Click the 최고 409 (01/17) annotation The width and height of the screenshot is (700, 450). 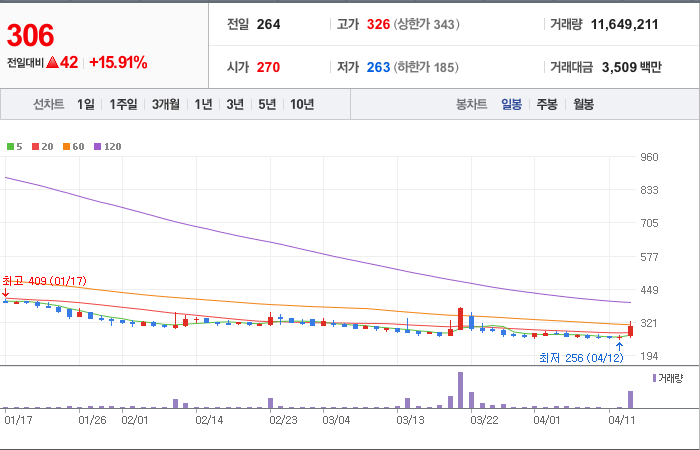click(45, 281)
